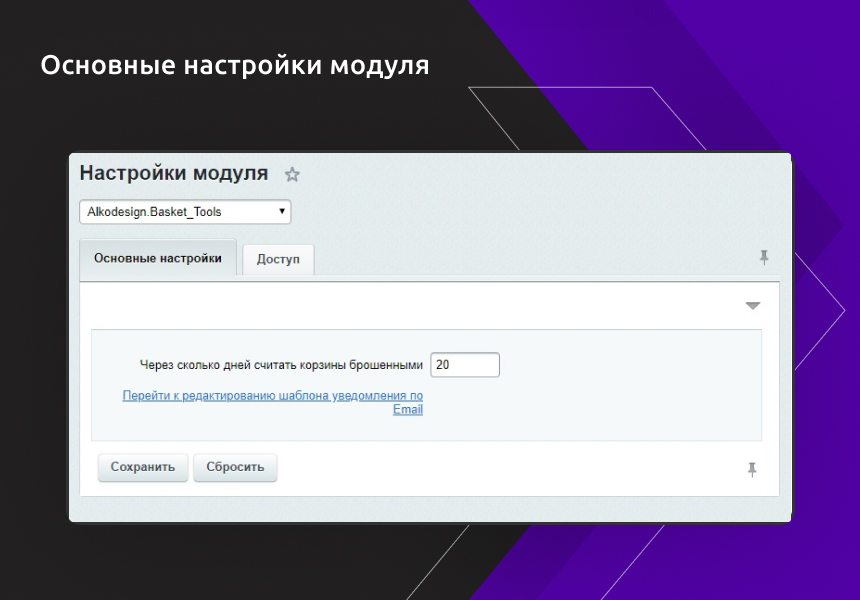Click the Настройки модуля page heading
Image resolution: width=860 pixels, height=600 pixels.
coord(173,173)
